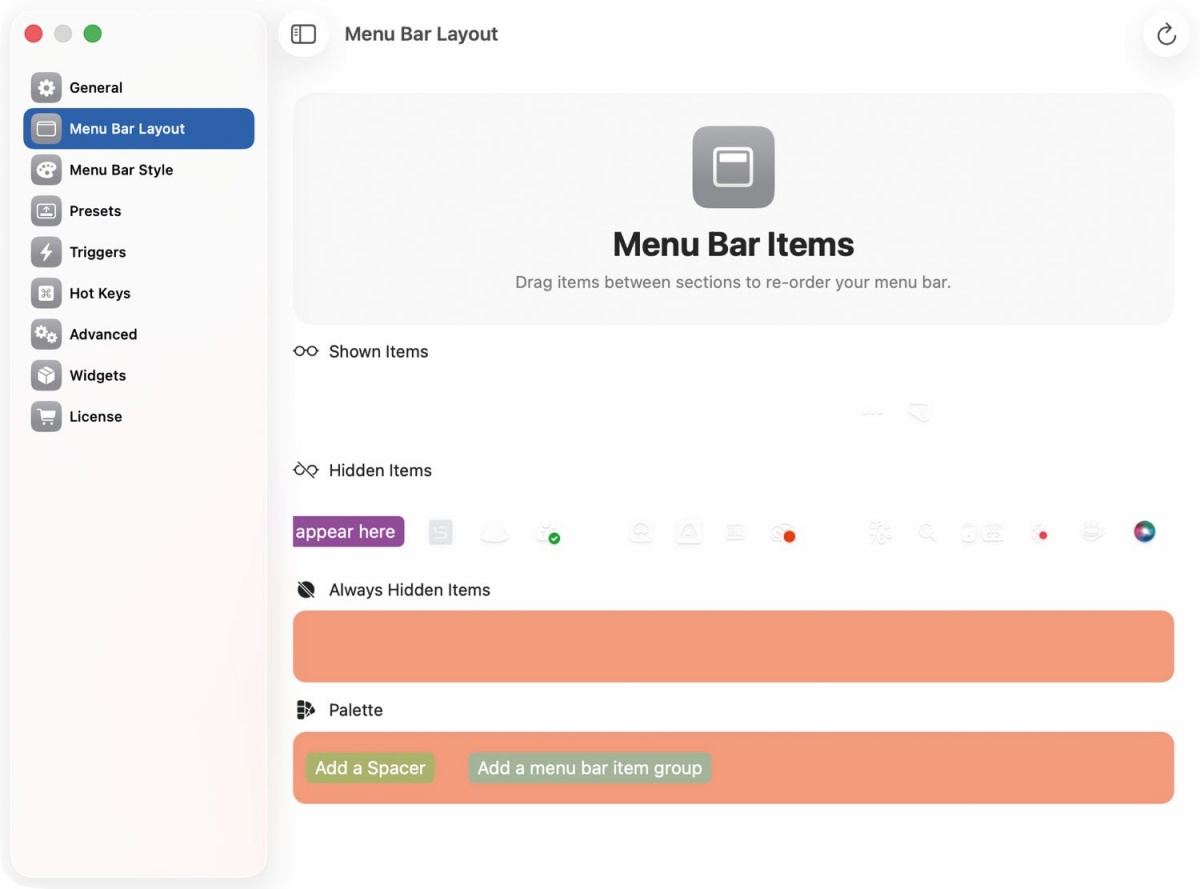Click the three-dots item in Shown Items
The height and width of the screenshot is (889, 1200).
pos(872,412)
